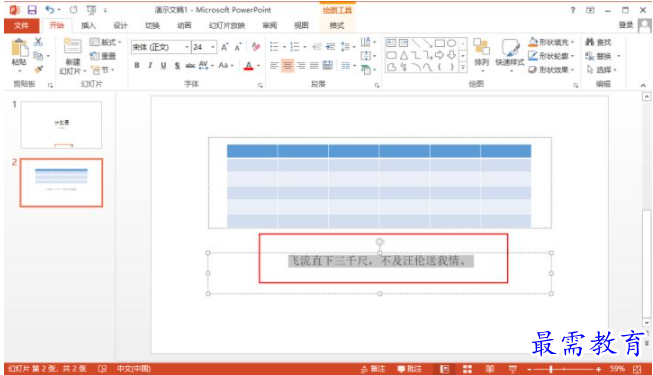Undo last action in quick access toolbar

click(50, 10)
